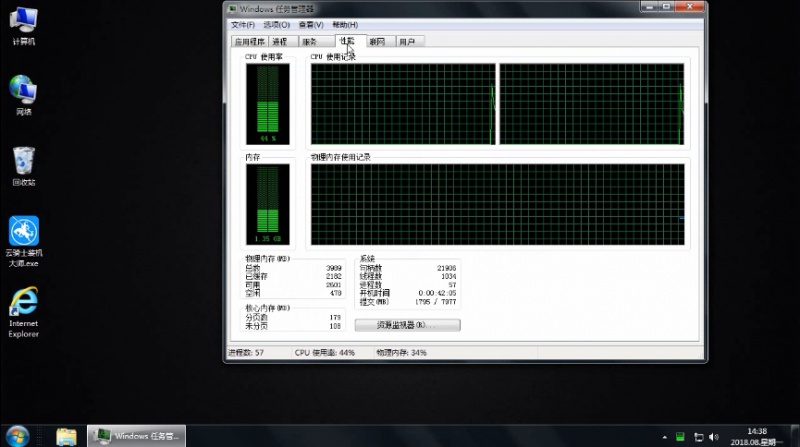
Task: Click the 内存 usage gauge
Action: click(x=268, y=204)
